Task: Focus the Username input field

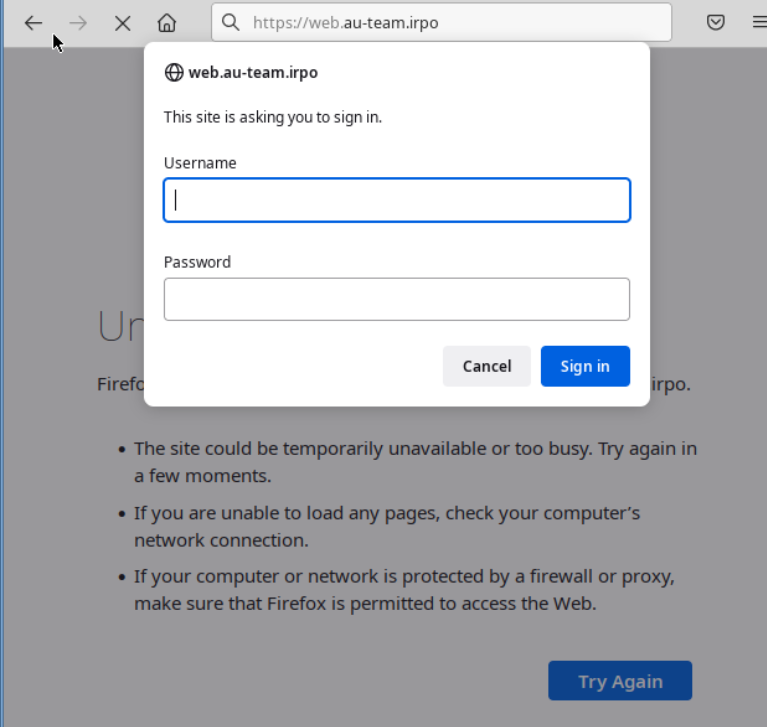Action: [397, 200]
